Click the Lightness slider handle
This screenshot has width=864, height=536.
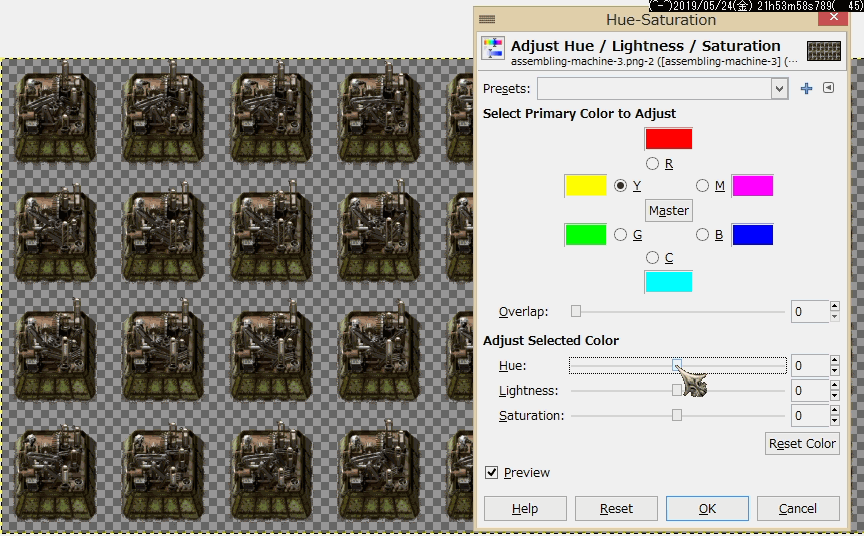click(677, 390)
